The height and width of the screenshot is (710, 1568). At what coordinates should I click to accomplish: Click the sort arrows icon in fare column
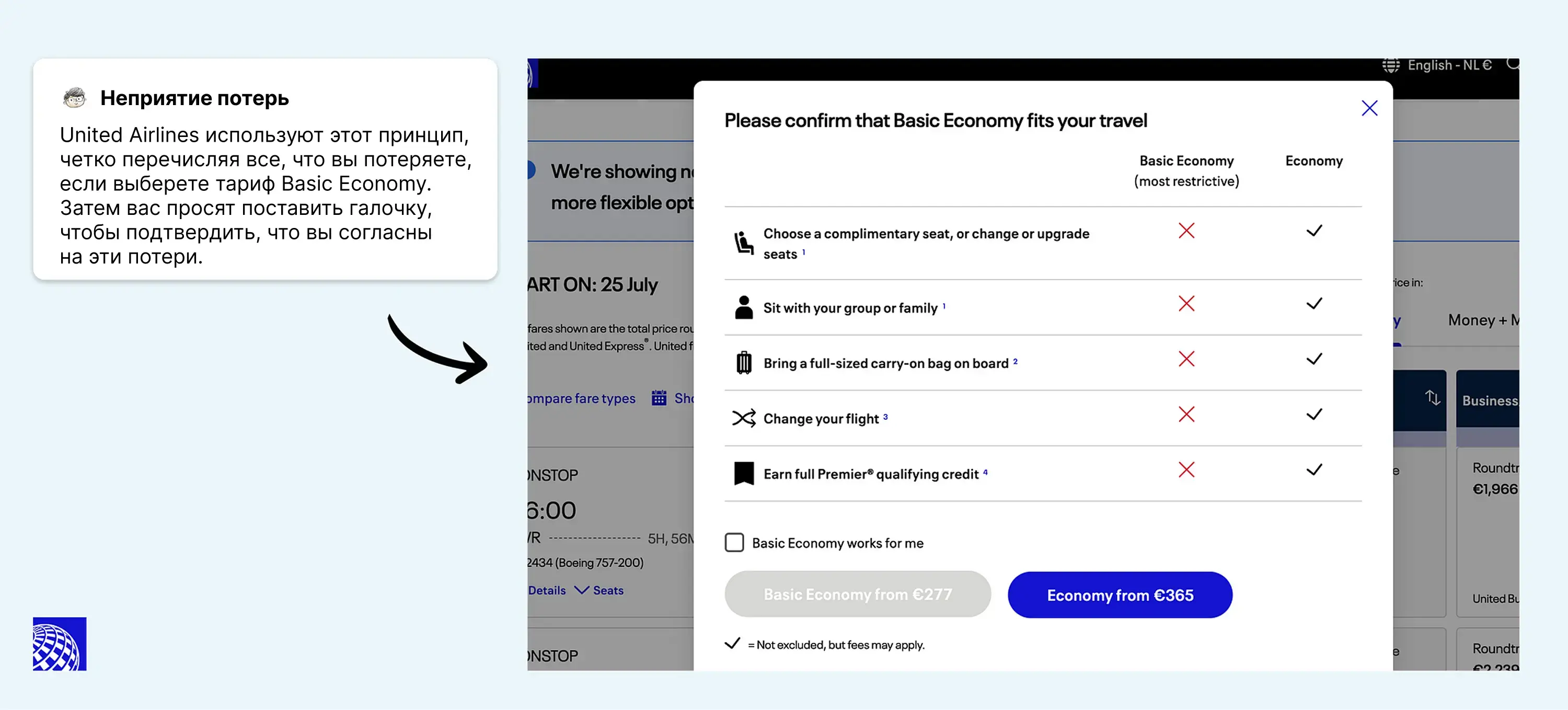[x=1432, y=398]
